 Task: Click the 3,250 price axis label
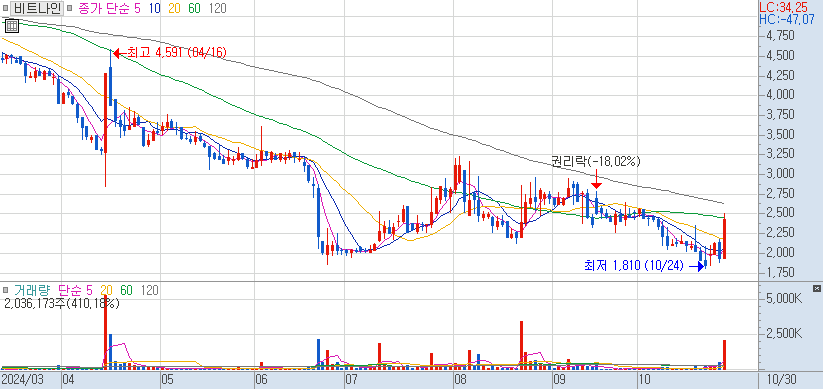coord(780,154)
